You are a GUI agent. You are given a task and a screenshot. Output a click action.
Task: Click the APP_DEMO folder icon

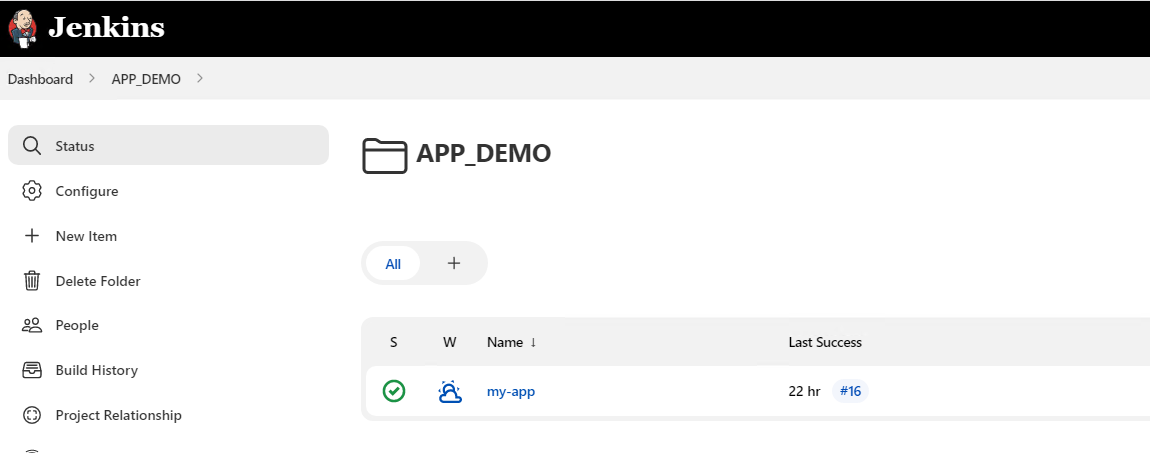(x=384, y=155)
